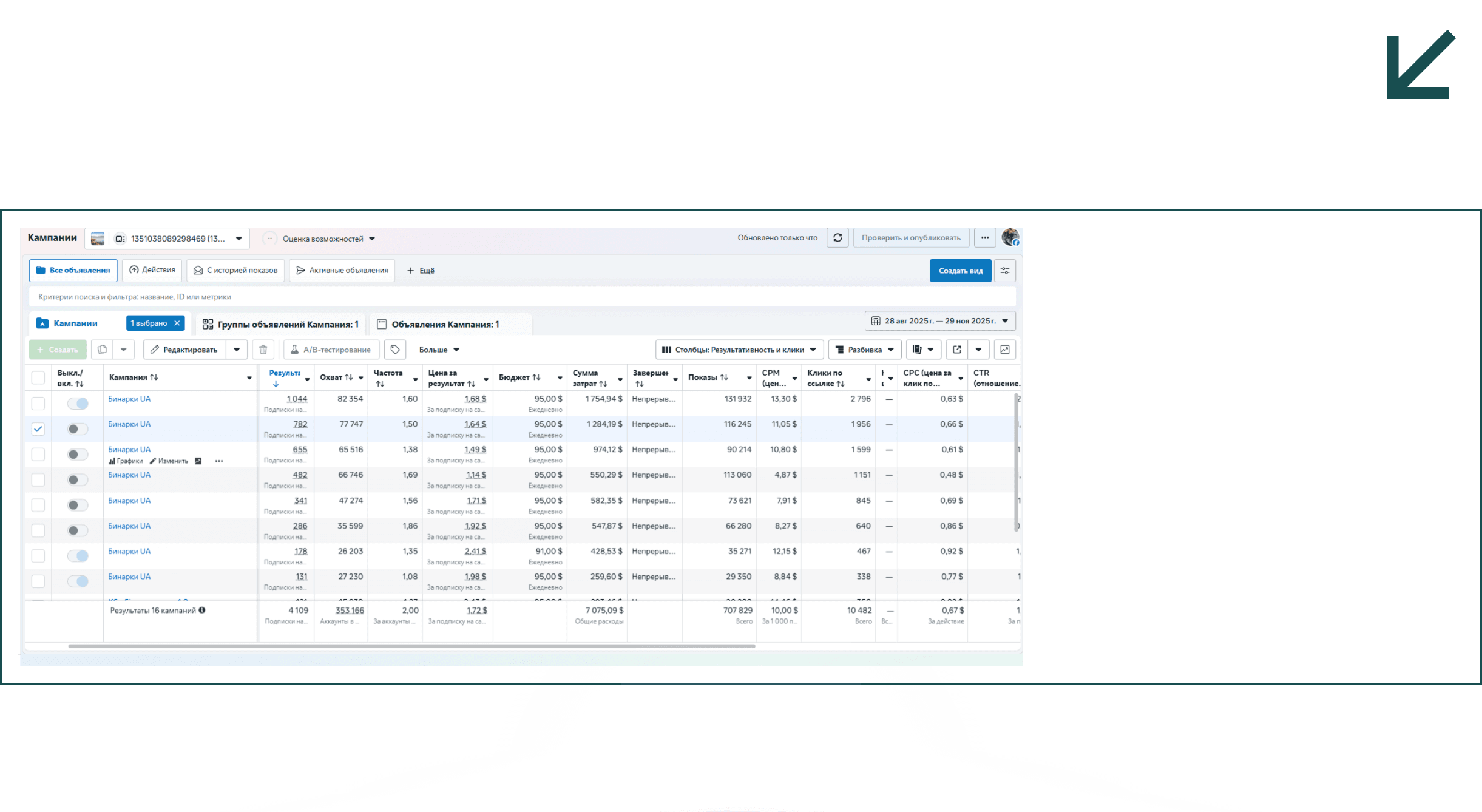Click the vertical scrollbar of the table
Viewport: 1482px width, 812px height.
1017,462
